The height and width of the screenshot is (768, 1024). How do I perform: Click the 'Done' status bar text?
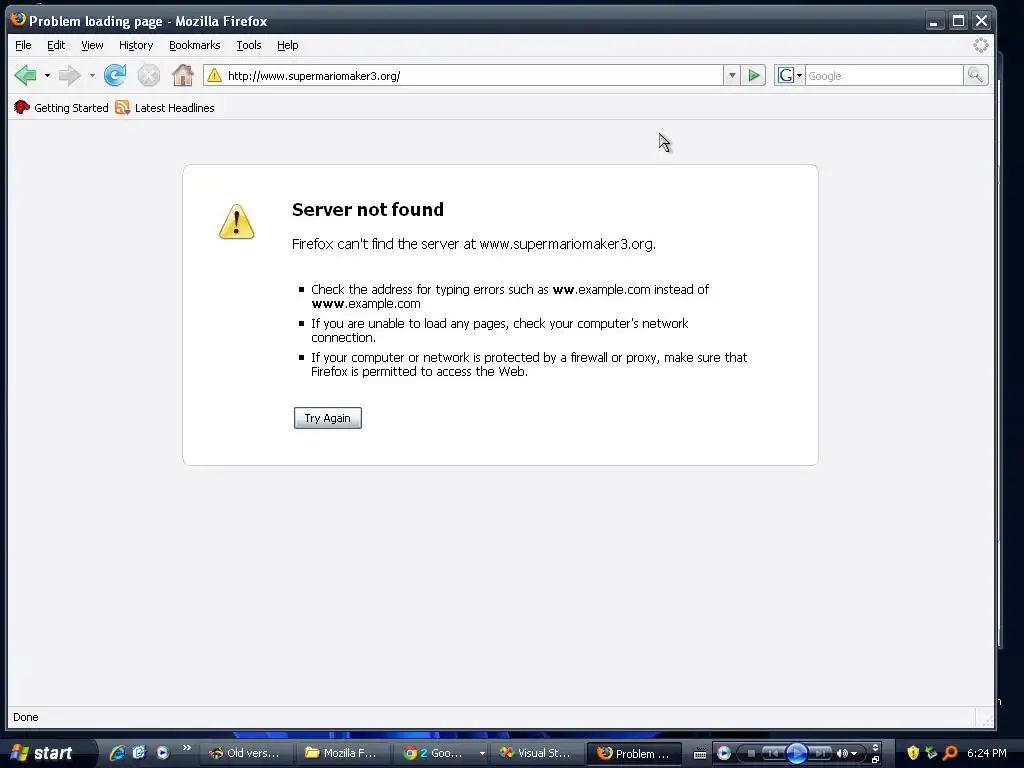(25, 717)
